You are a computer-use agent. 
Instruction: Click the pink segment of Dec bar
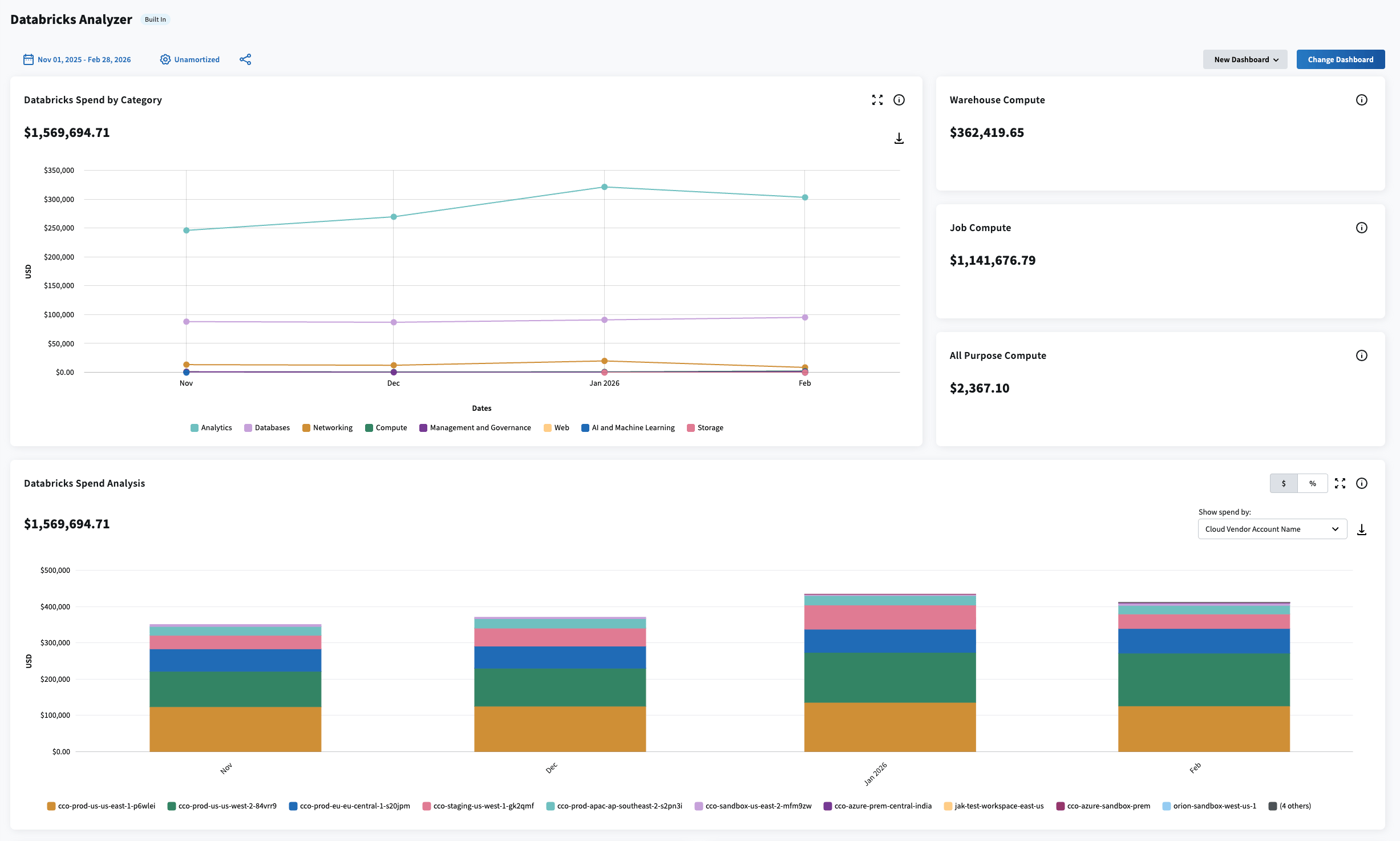click(x=560, y=637)
